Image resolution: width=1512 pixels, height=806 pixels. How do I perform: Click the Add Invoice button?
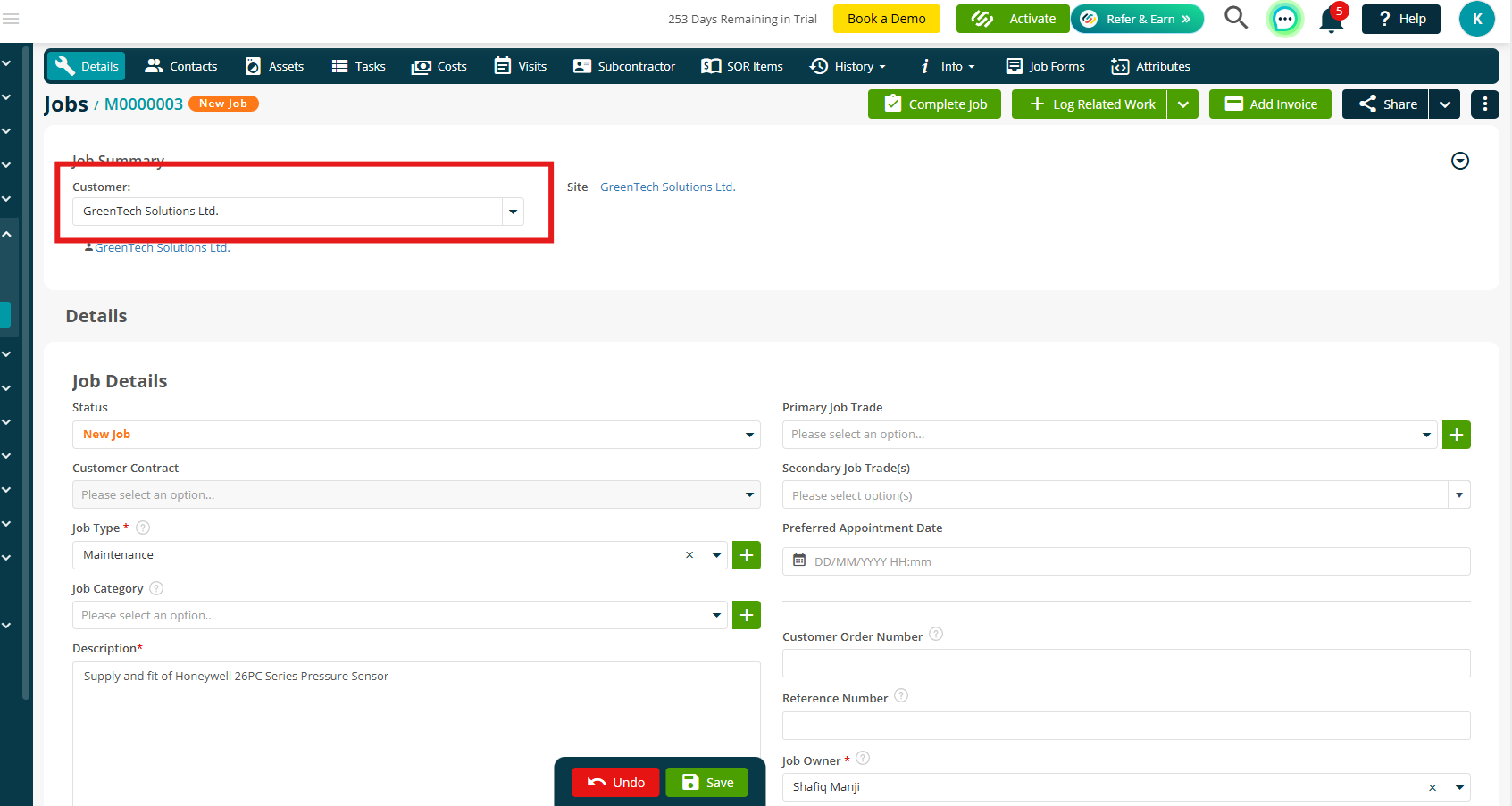point(1270,104)
